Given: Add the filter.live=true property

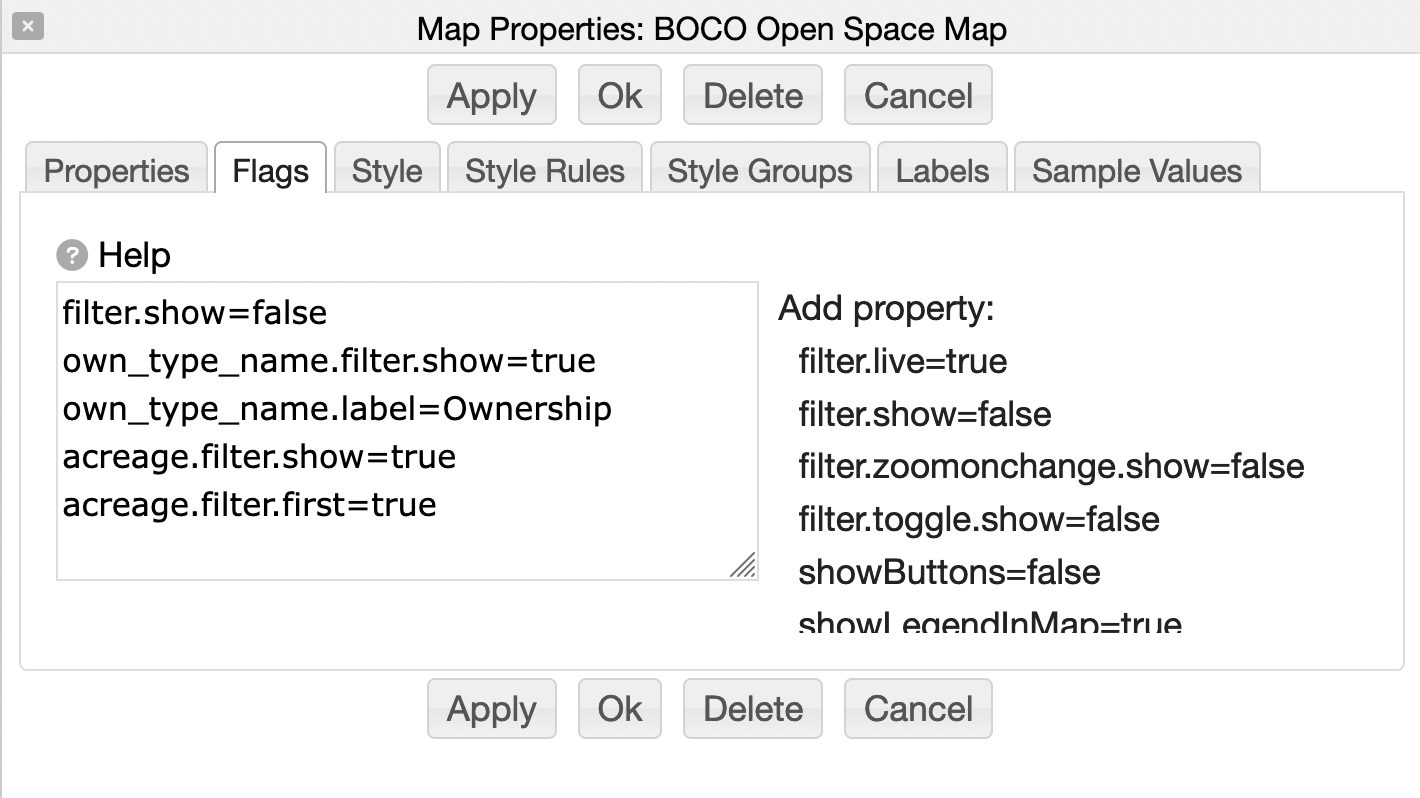Looking at the screenshot, I should point(902,361).
